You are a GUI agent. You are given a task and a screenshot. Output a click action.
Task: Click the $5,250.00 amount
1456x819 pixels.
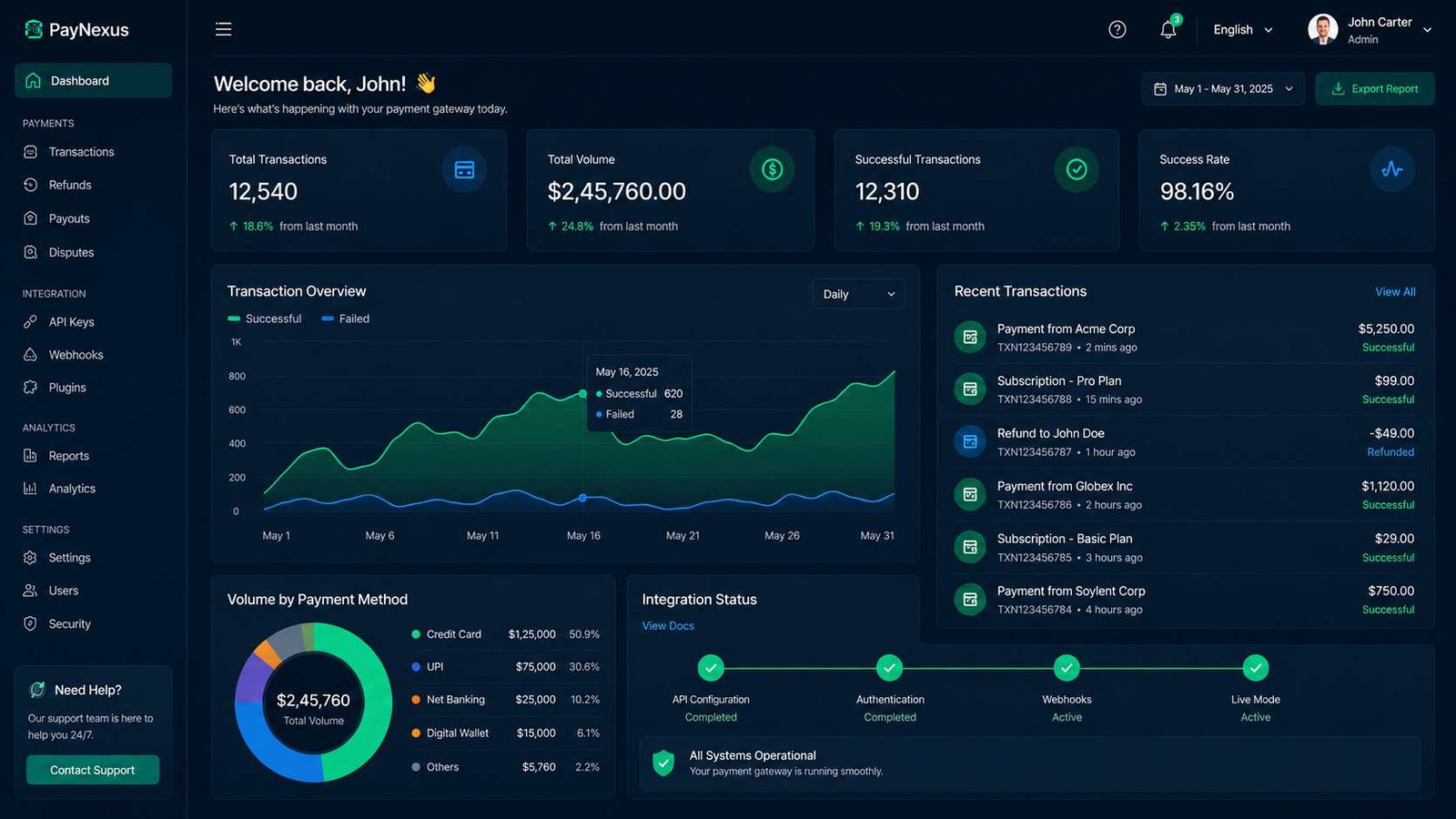pyautogui.click(x=1386, y=329)
